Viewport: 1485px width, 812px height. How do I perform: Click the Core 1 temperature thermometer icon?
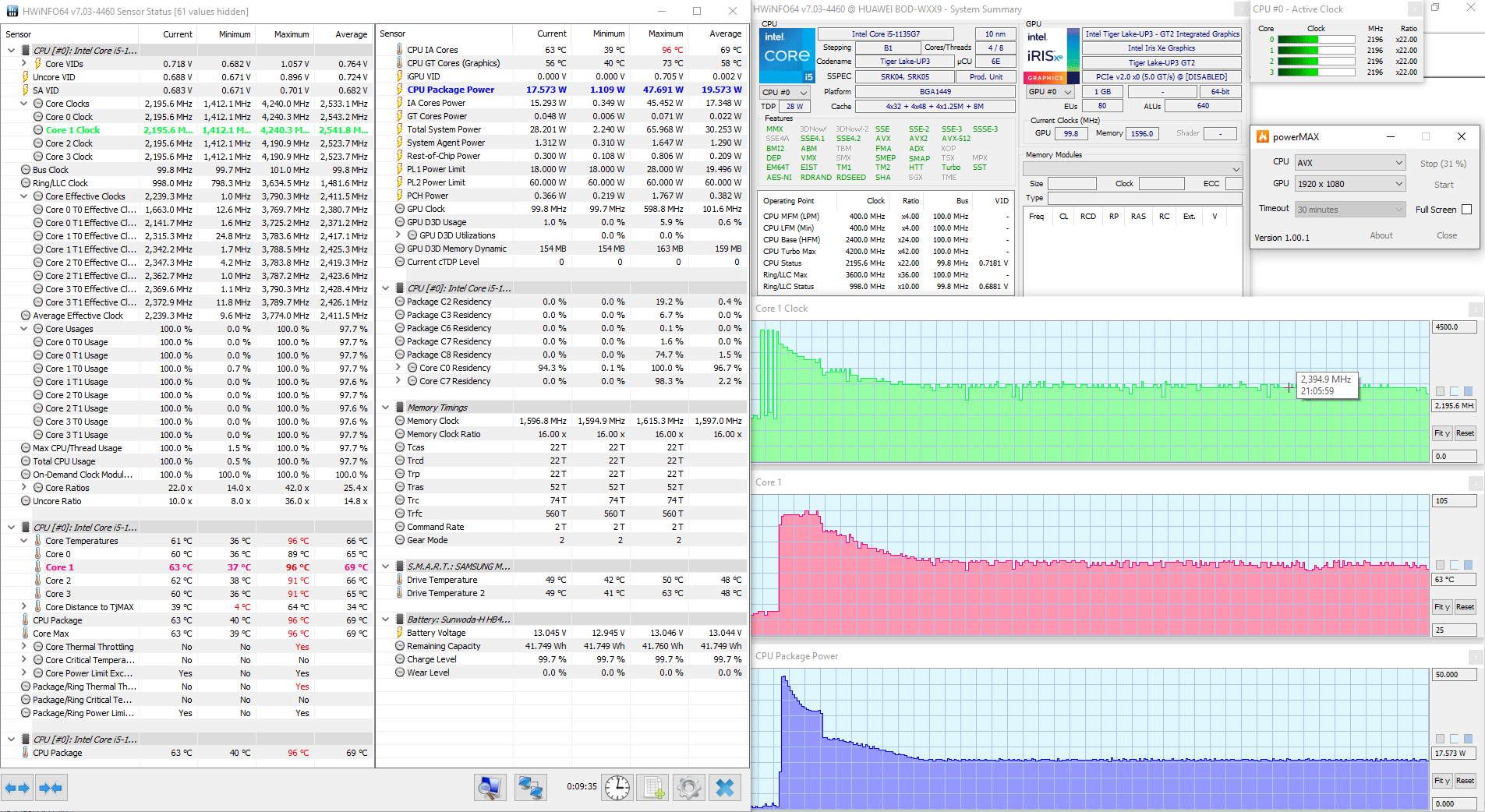click(x=37, y=567)
